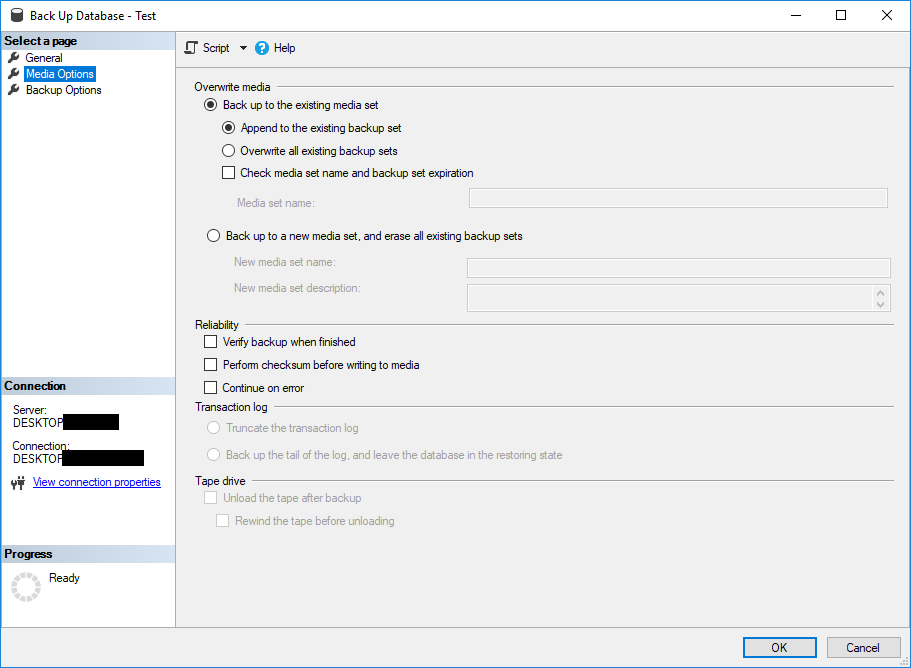Click the wrench icon beside General
Viewport: 911px width, 668px height.
point(14,58)
